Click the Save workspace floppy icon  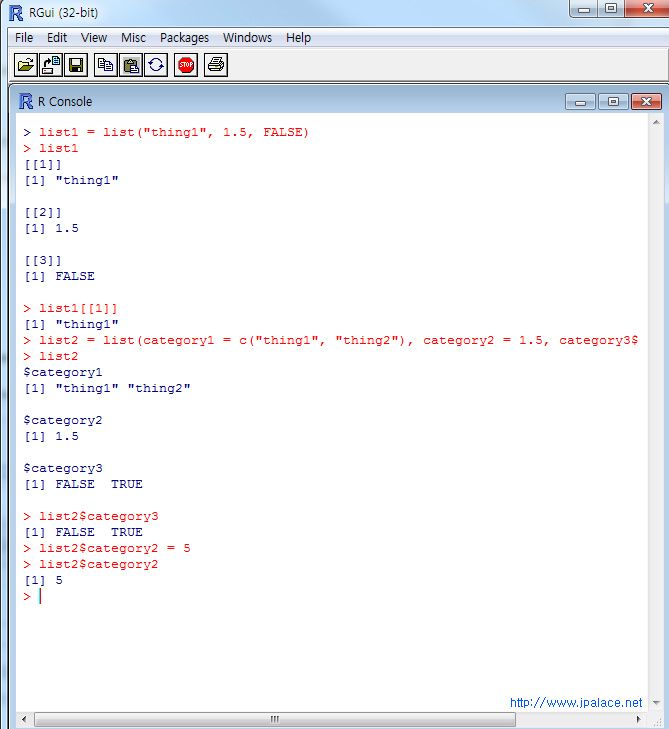[x=75, y=65]
